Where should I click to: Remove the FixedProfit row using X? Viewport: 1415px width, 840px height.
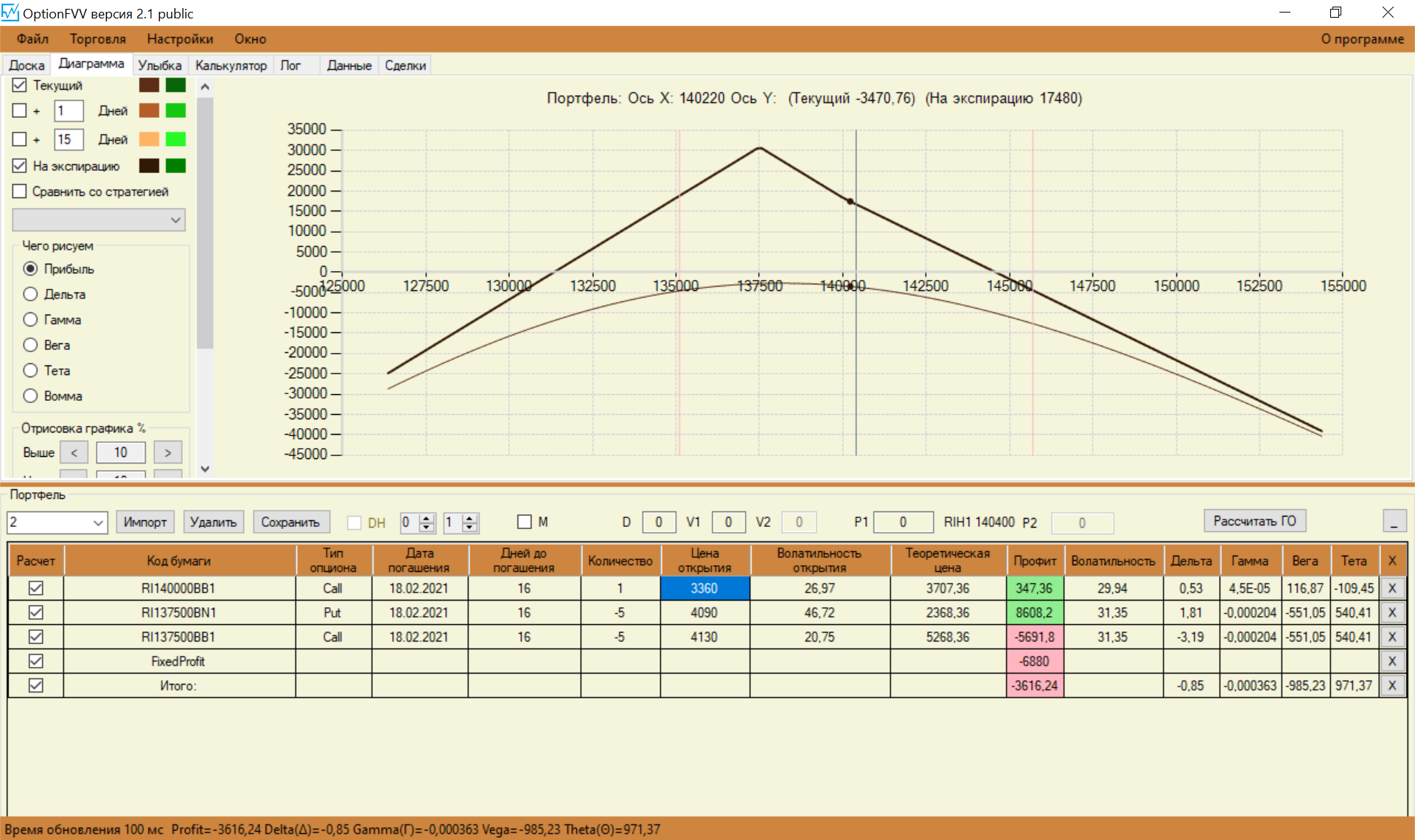[1391, 661]
